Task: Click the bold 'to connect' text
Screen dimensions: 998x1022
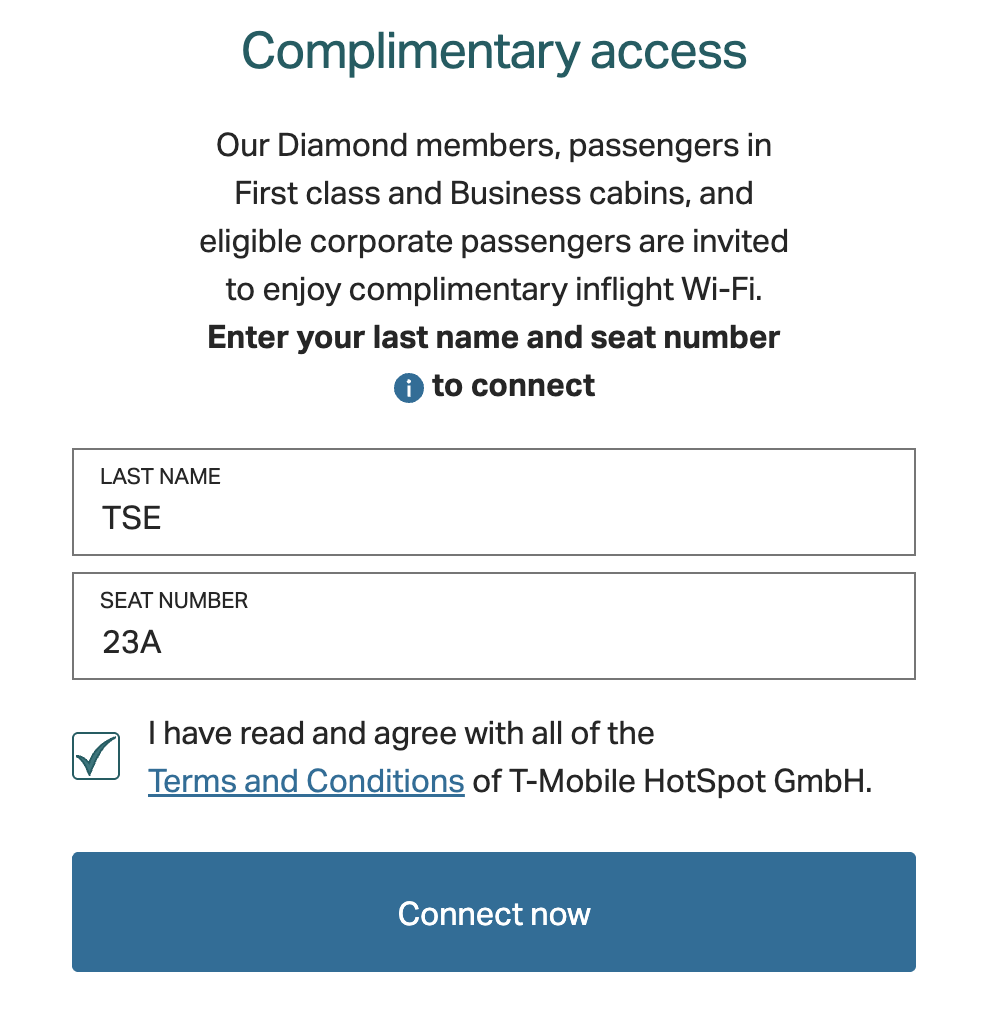Action: click(x=514, y=386)
